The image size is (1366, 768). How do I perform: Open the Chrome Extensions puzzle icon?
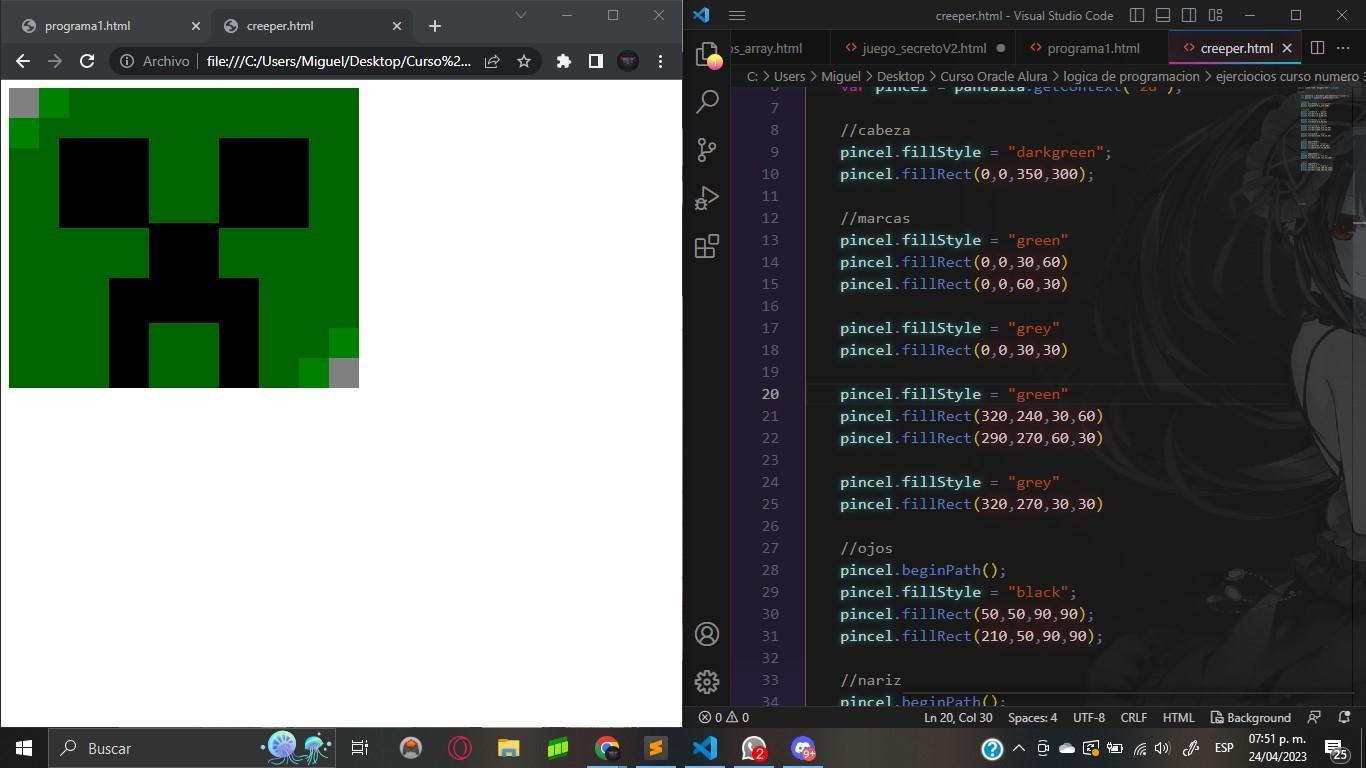(564, 61)
